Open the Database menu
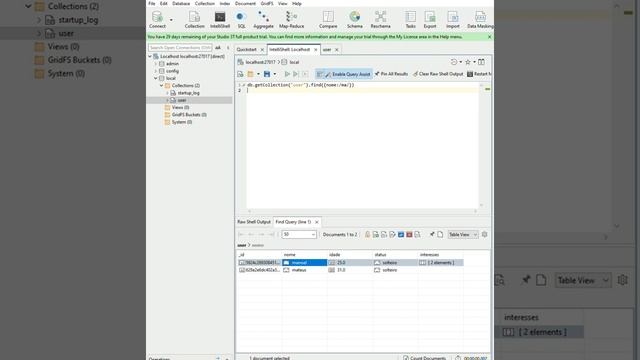640x360 pixels. 181,3
